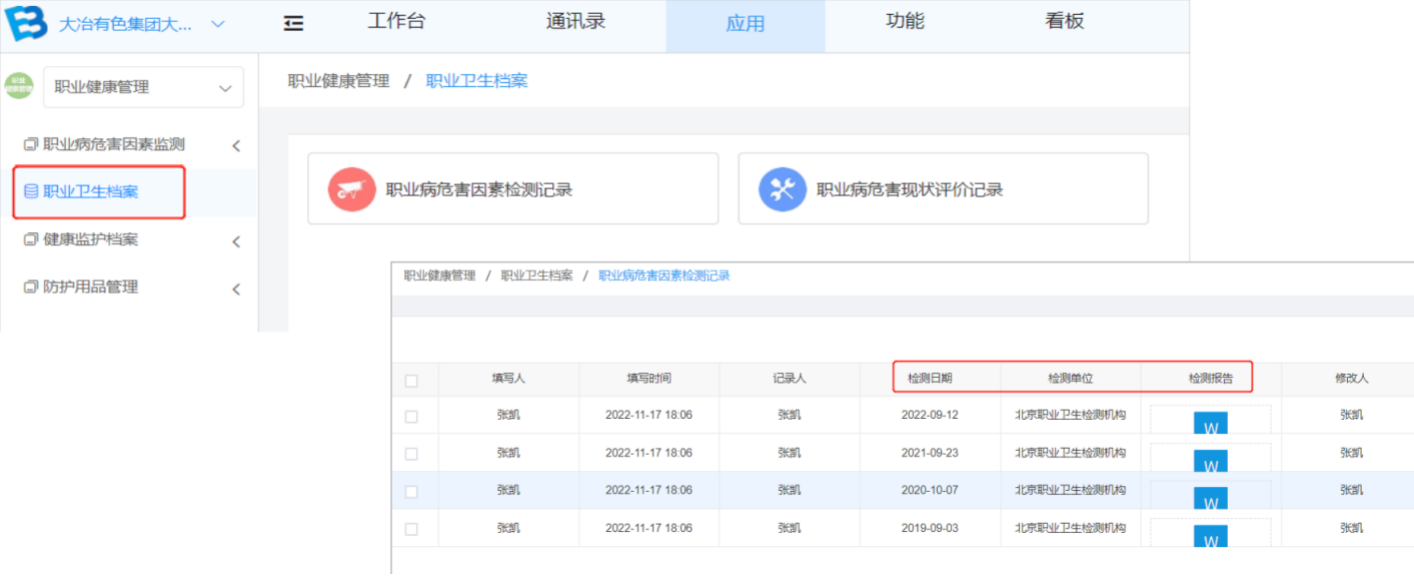Click the 大冶有色集团大... organization name
Viewport: 1414px width, 578px height.
(x=126, y=25)
